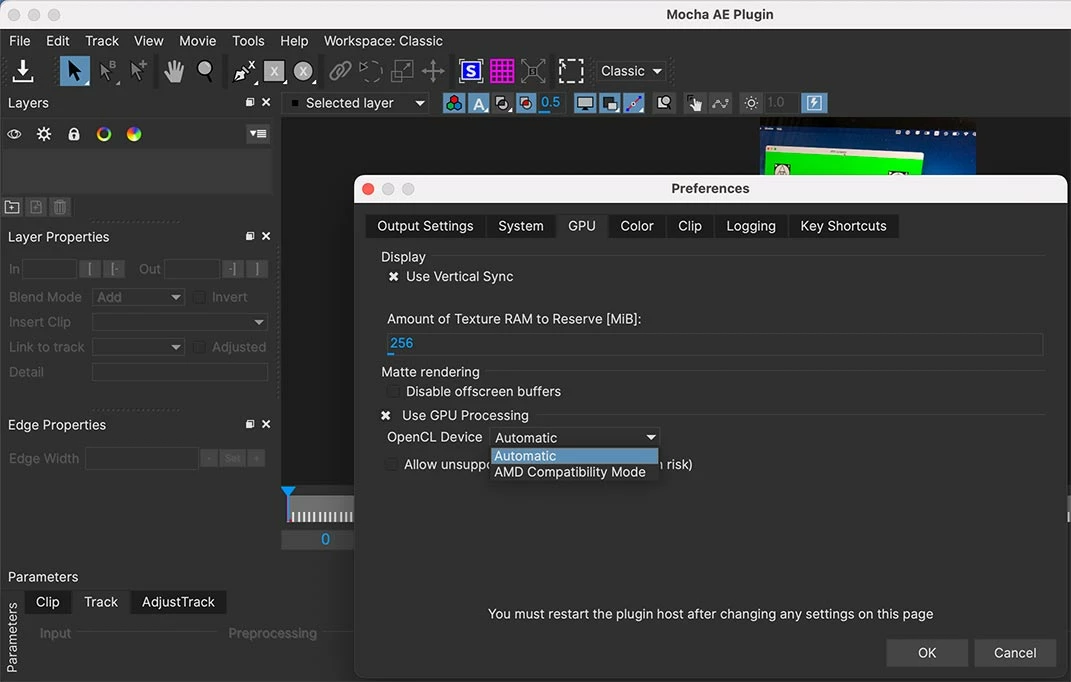Select the AdjustTrack parameters tab
Viewport: 1071px width, 682px height.
178,602
